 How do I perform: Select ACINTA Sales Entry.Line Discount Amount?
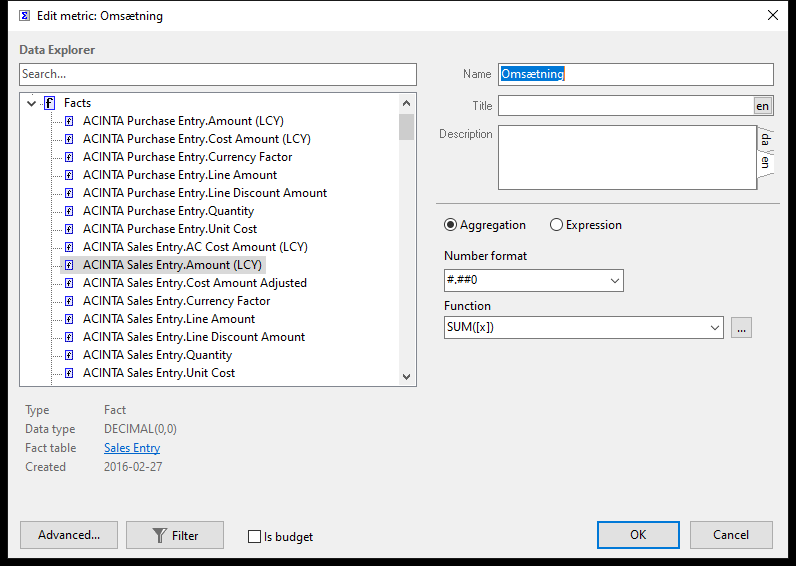[194, 337]
